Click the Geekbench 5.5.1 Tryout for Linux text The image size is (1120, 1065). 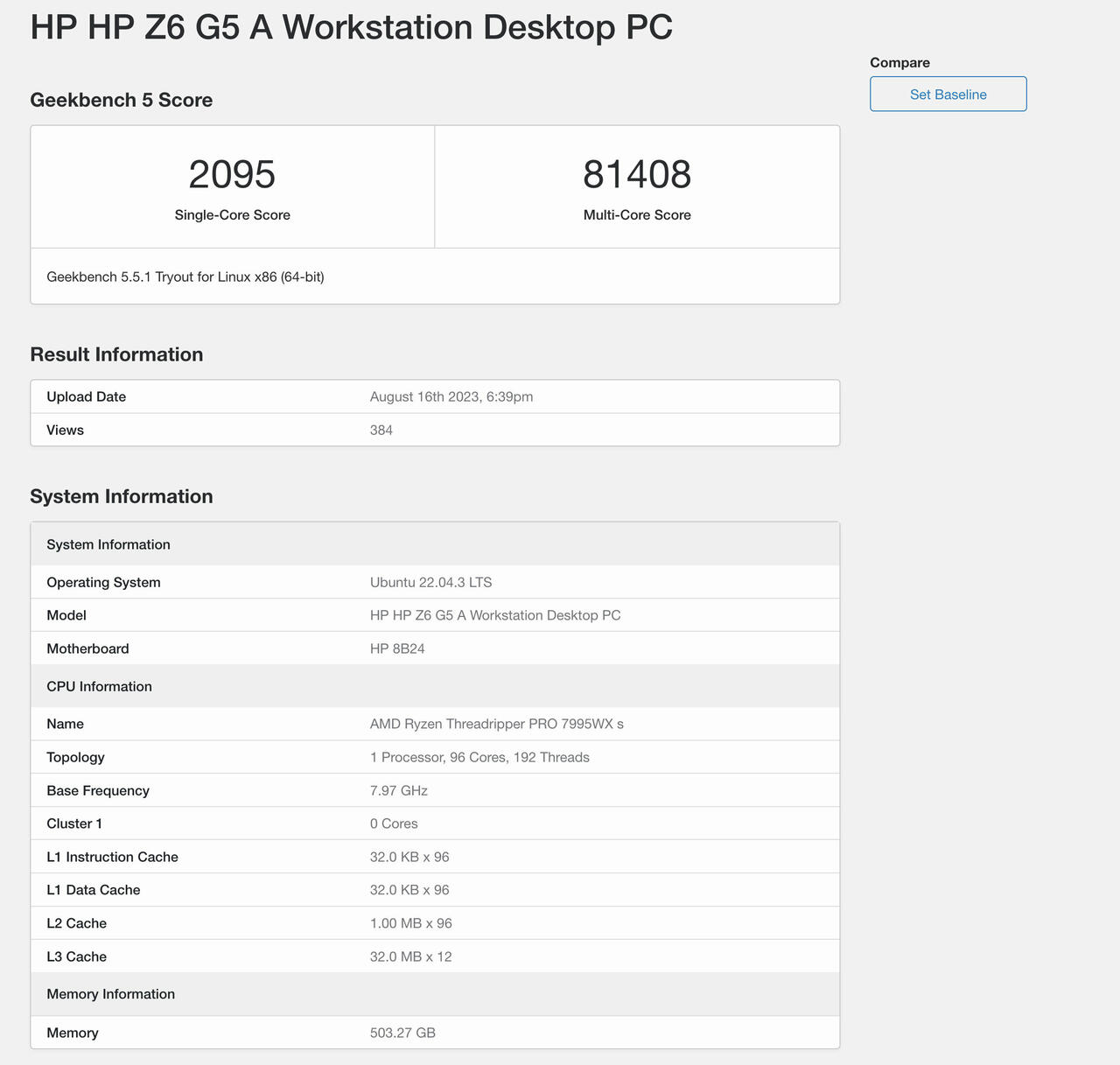tap(185, 277)
